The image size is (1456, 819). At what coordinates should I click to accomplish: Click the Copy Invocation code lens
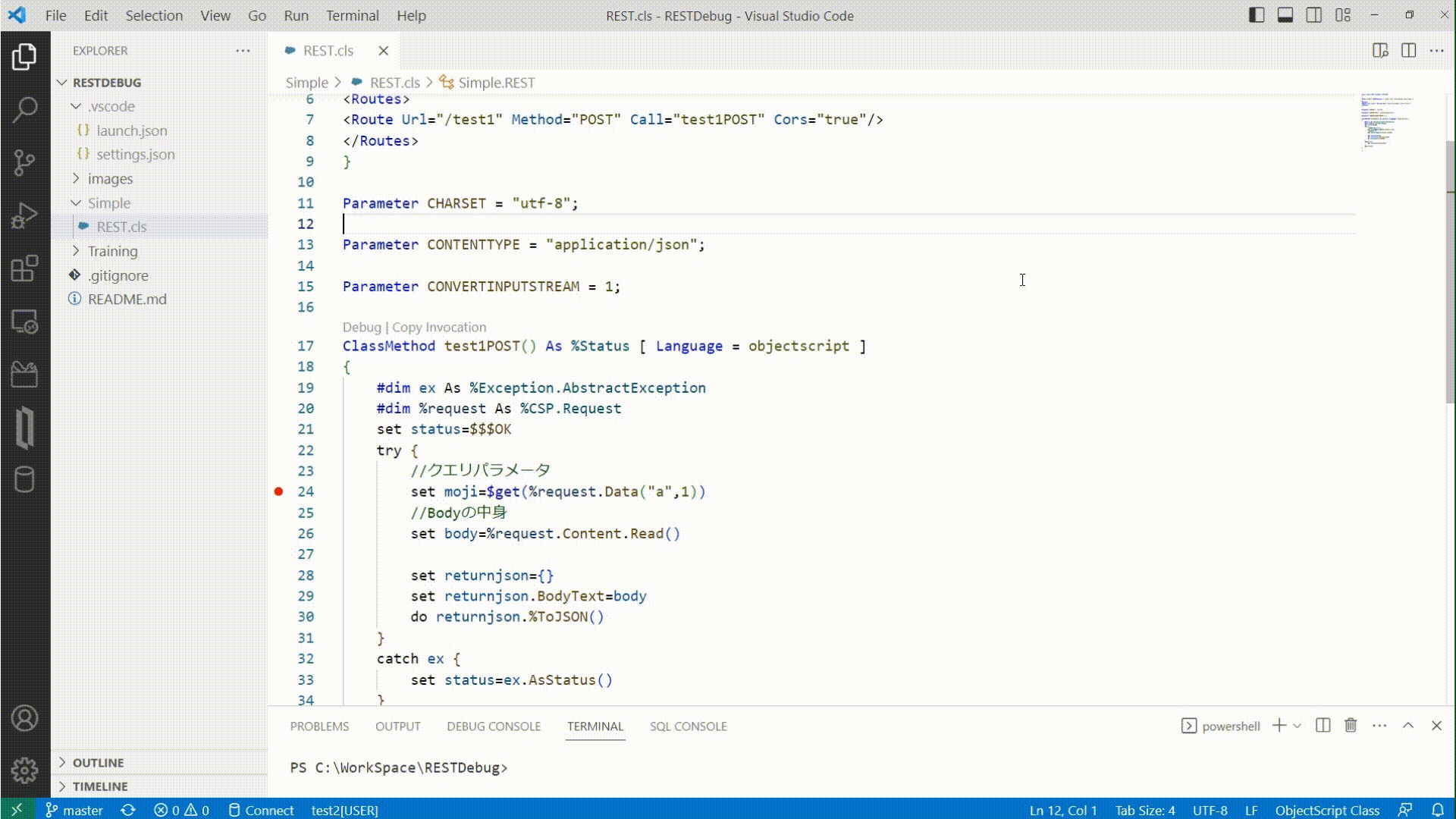439,327
